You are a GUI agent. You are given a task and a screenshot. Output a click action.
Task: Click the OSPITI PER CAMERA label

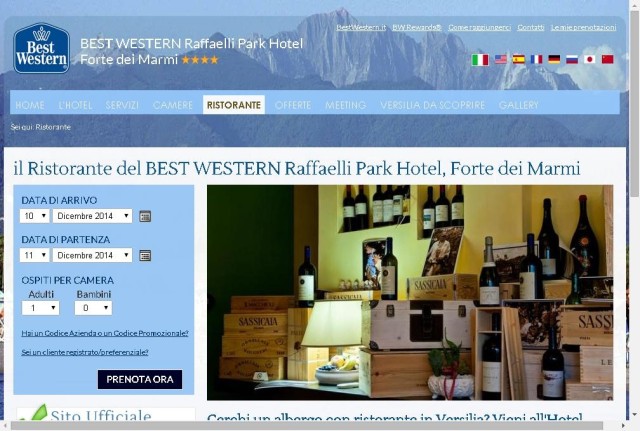click(x=67, y=280)
